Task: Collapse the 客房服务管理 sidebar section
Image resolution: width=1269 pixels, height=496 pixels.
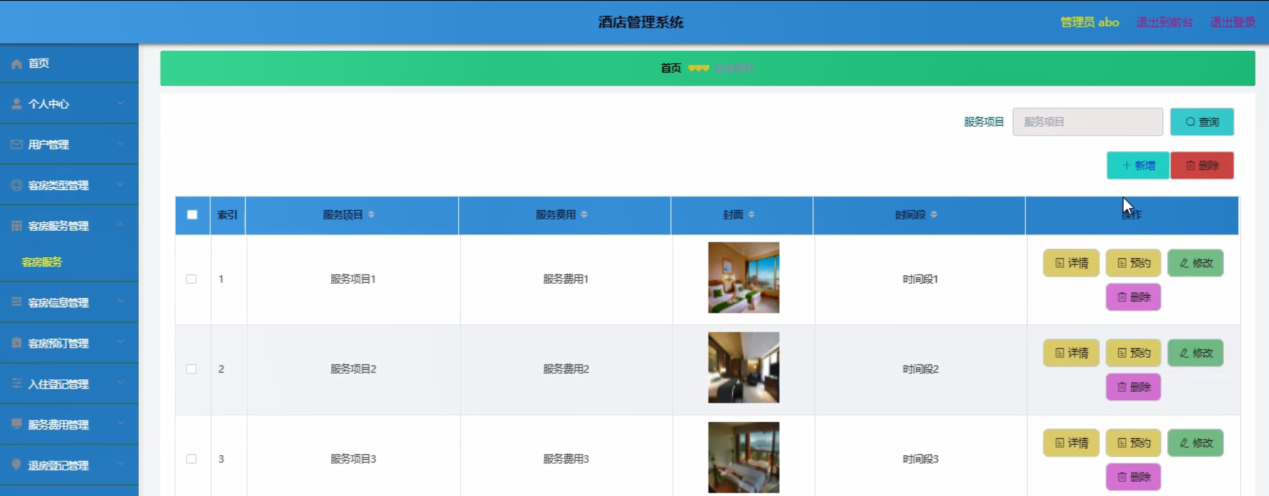Action: tap(69, 226)
